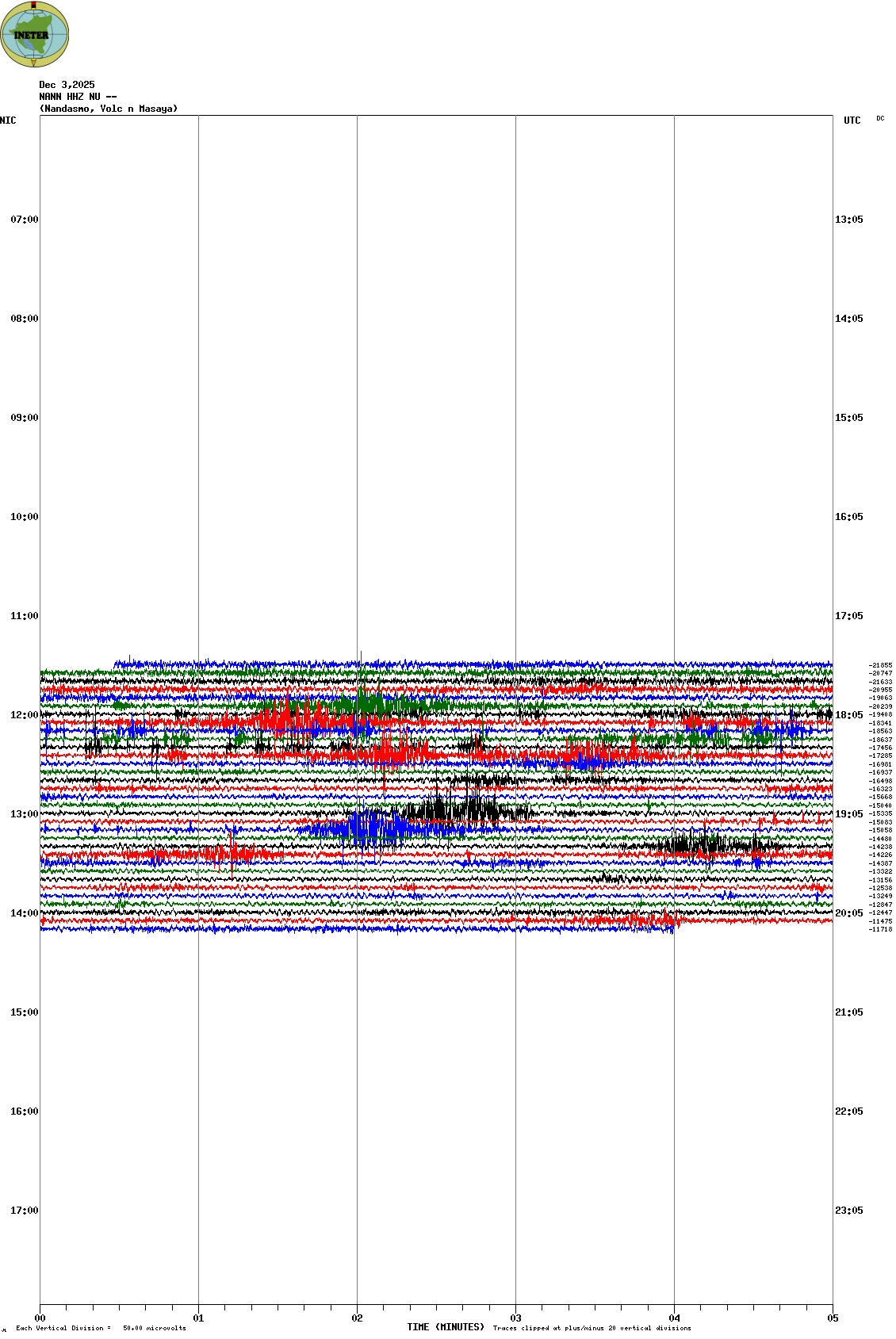Screen dimensions: 896x1339
Task: Click the Each Vertical Division scale note
Action: point(101,1328)
